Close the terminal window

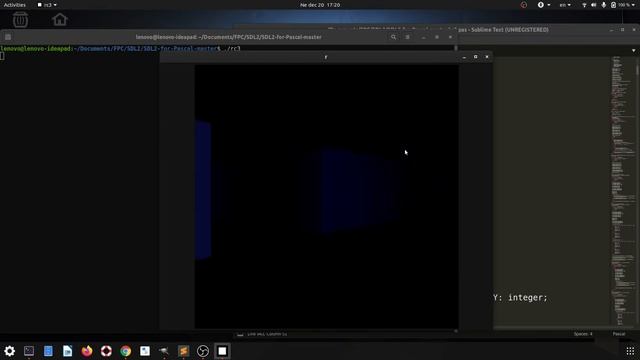450,37
